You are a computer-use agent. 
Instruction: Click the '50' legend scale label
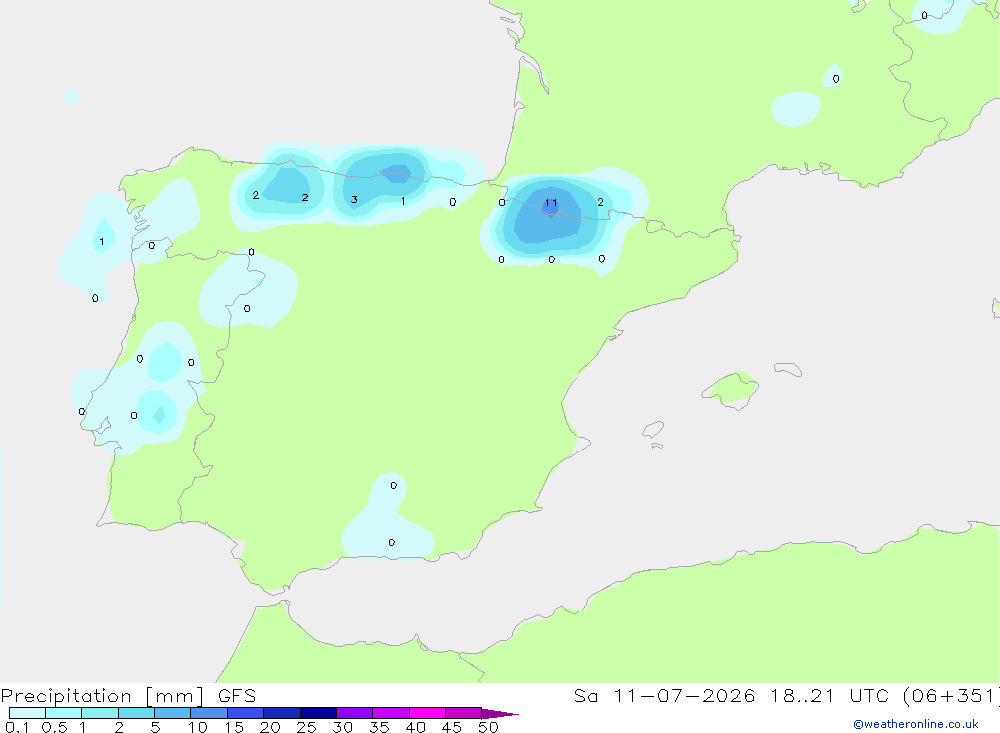pos(489,727)
